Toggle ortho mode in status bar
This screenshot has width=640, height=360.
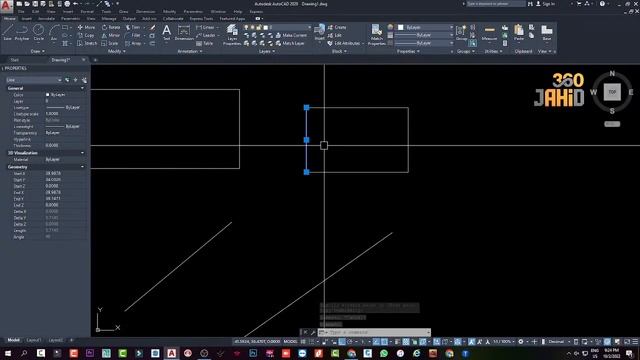point(342,342)
